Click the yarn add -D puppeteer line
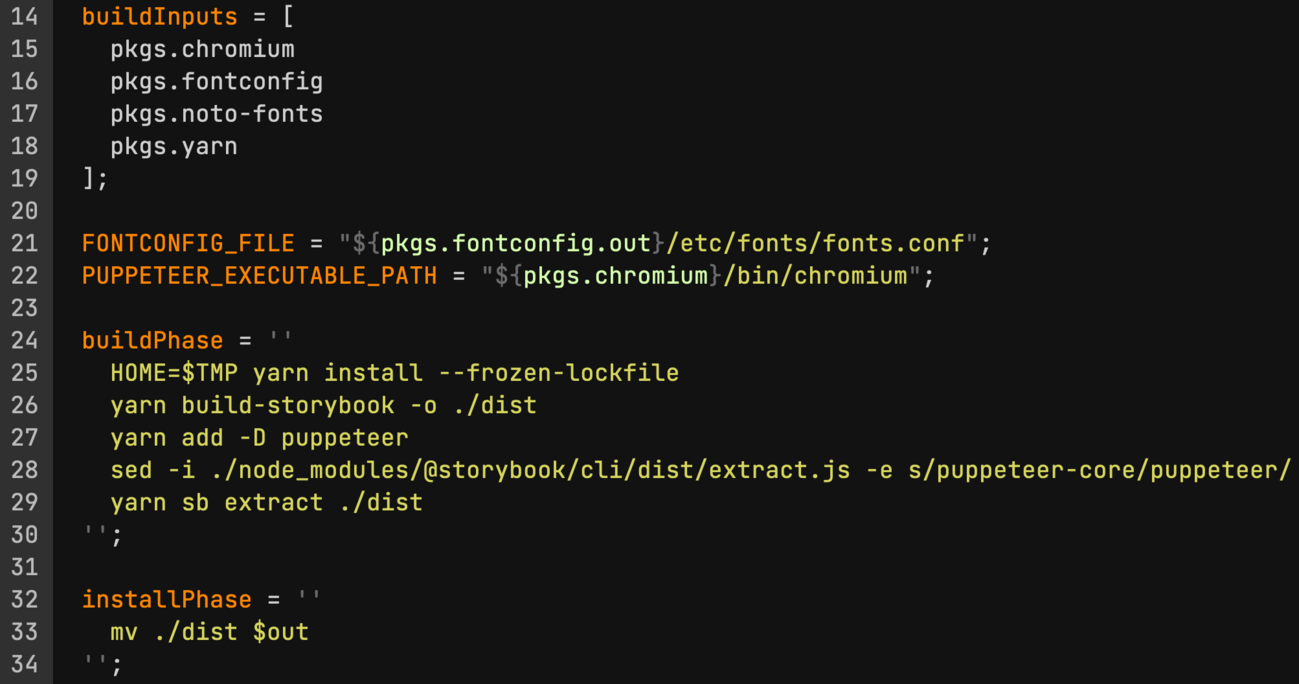 [x=259, y=437]
